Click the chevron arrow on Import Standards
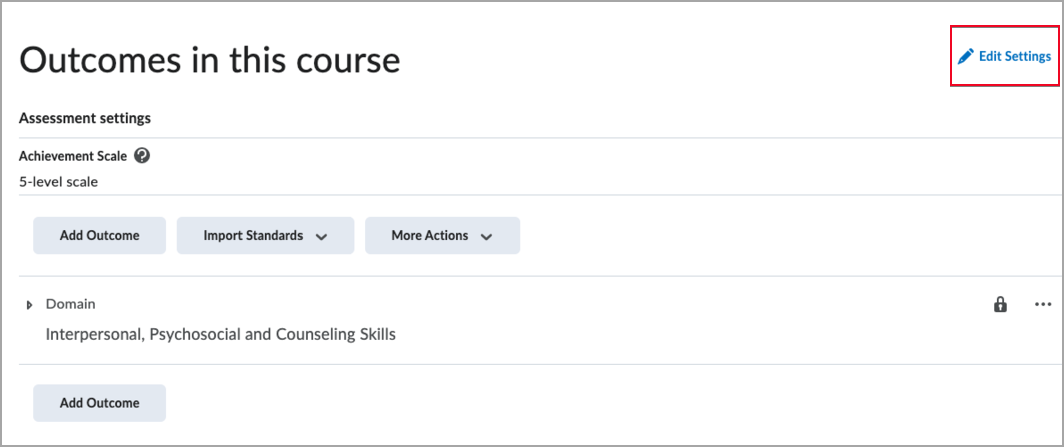This screenshot has height=447, width=1064. (322, 237)
